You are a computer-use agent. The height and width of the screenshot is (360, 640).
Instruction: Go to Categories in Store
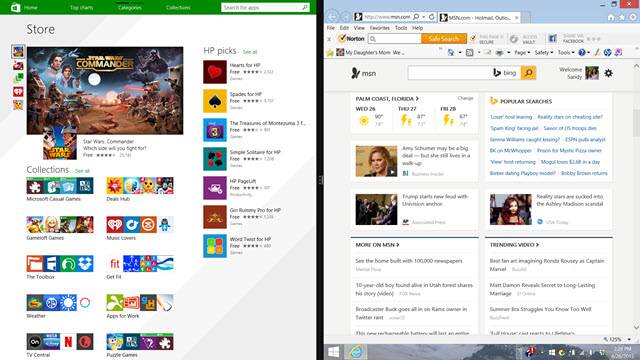pos(130,7)
